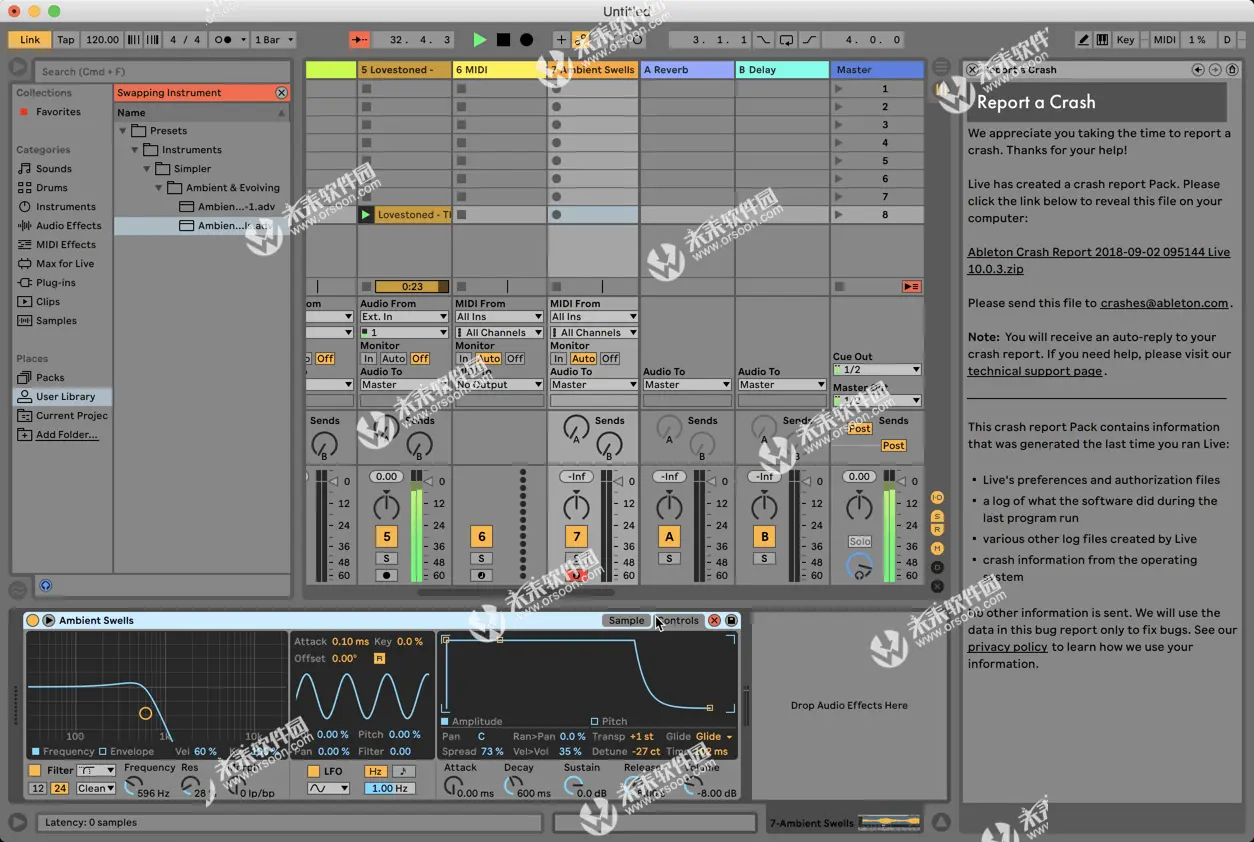Go back with the Help View back arrow
The height and width of the screenshot is (842, 1254).
click(x=1198, y=70)
